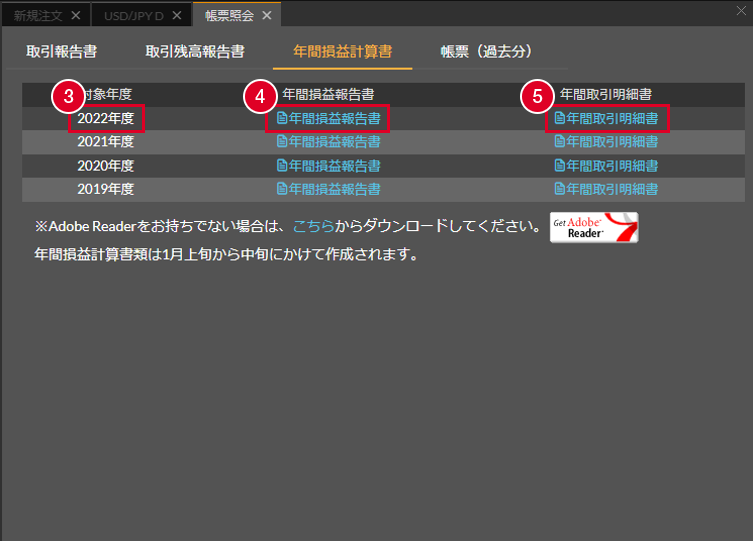Close the USD/JPY D tab
753x541 pixels.
pyautogui.click(x=177, y=16)
